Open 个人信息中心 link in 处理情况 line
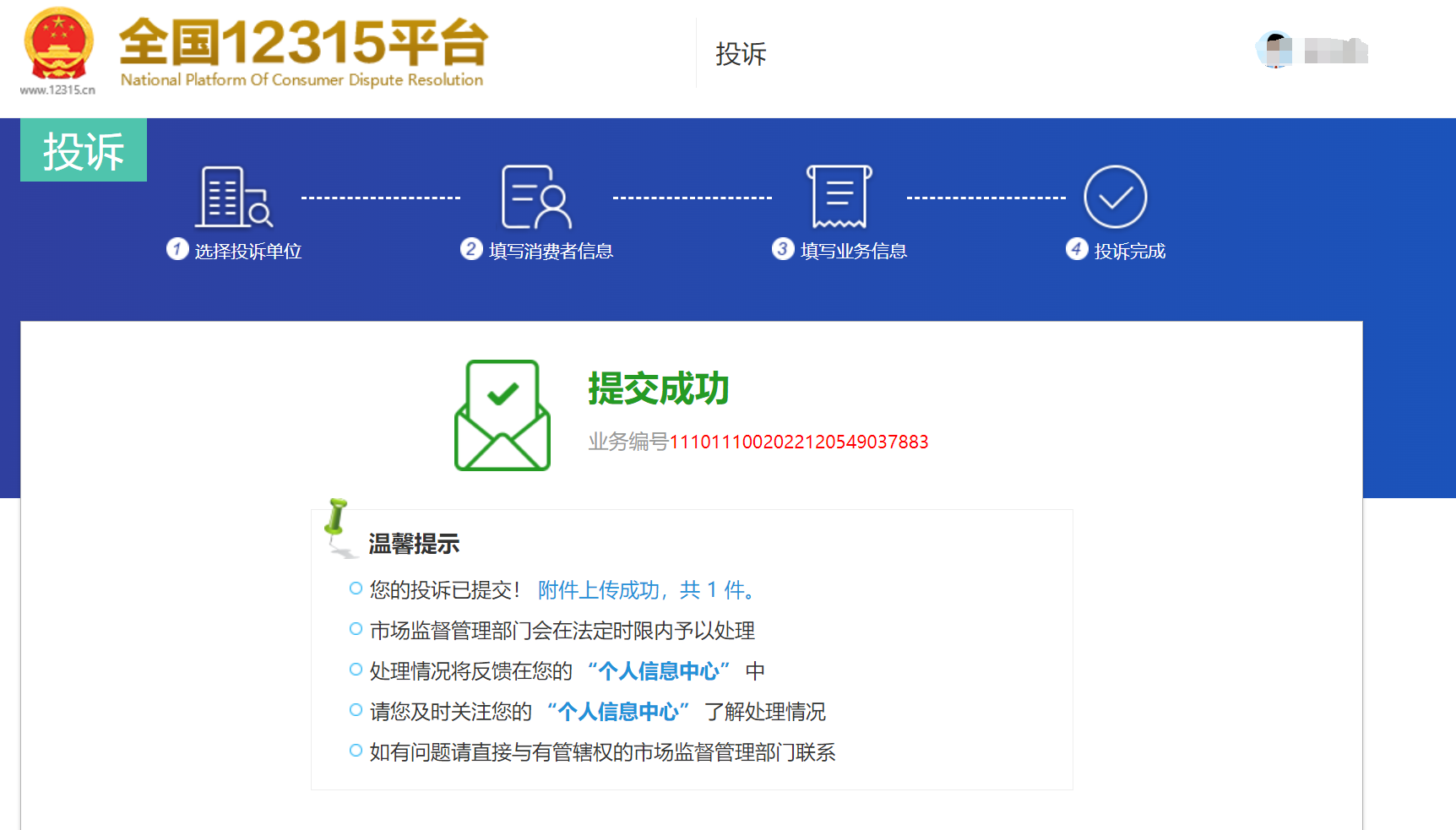The height and width of the screenshot is (830, 1456). (x=659, y=671)
